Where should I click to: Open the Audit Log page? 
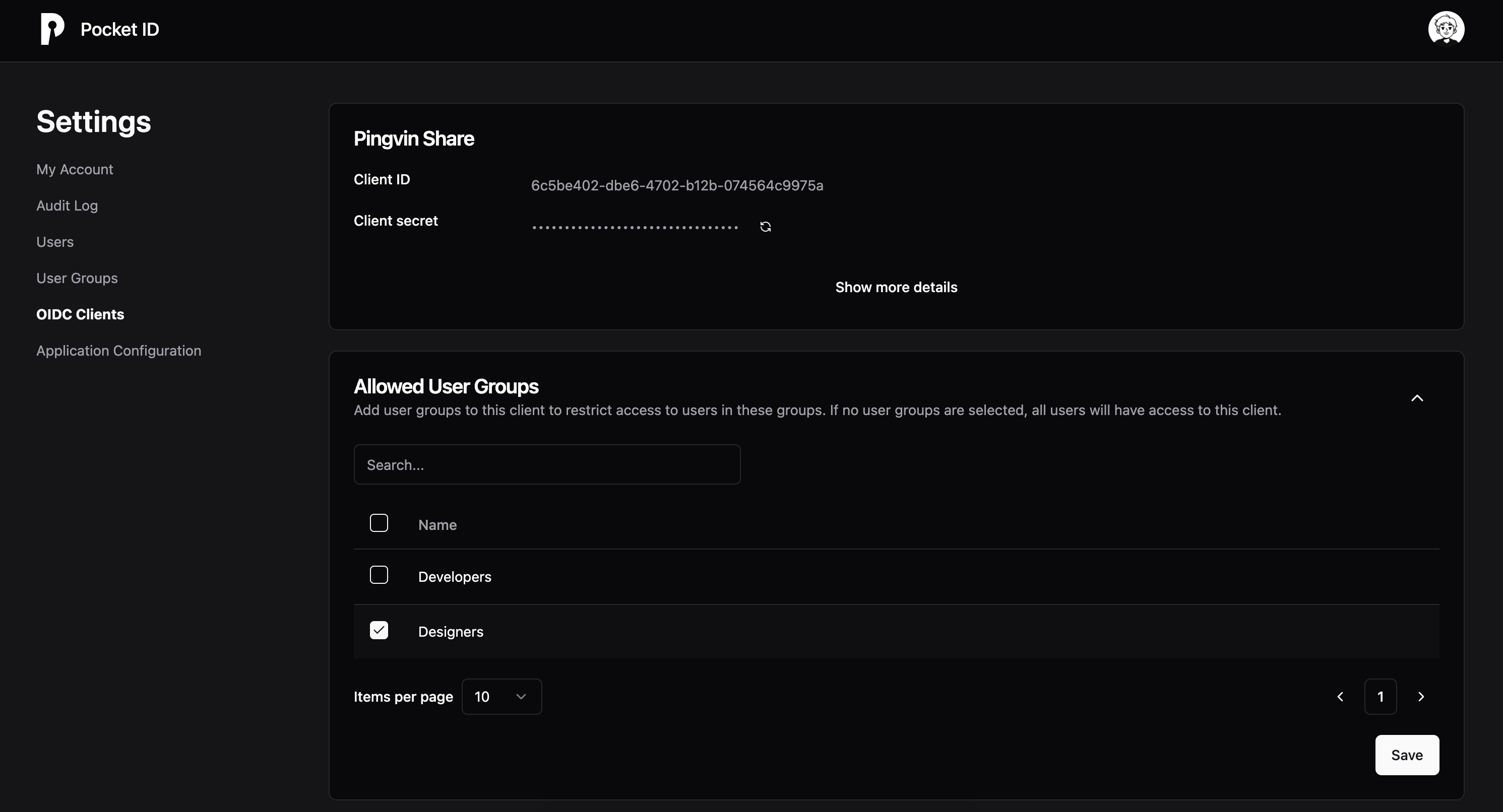(67, 206)
